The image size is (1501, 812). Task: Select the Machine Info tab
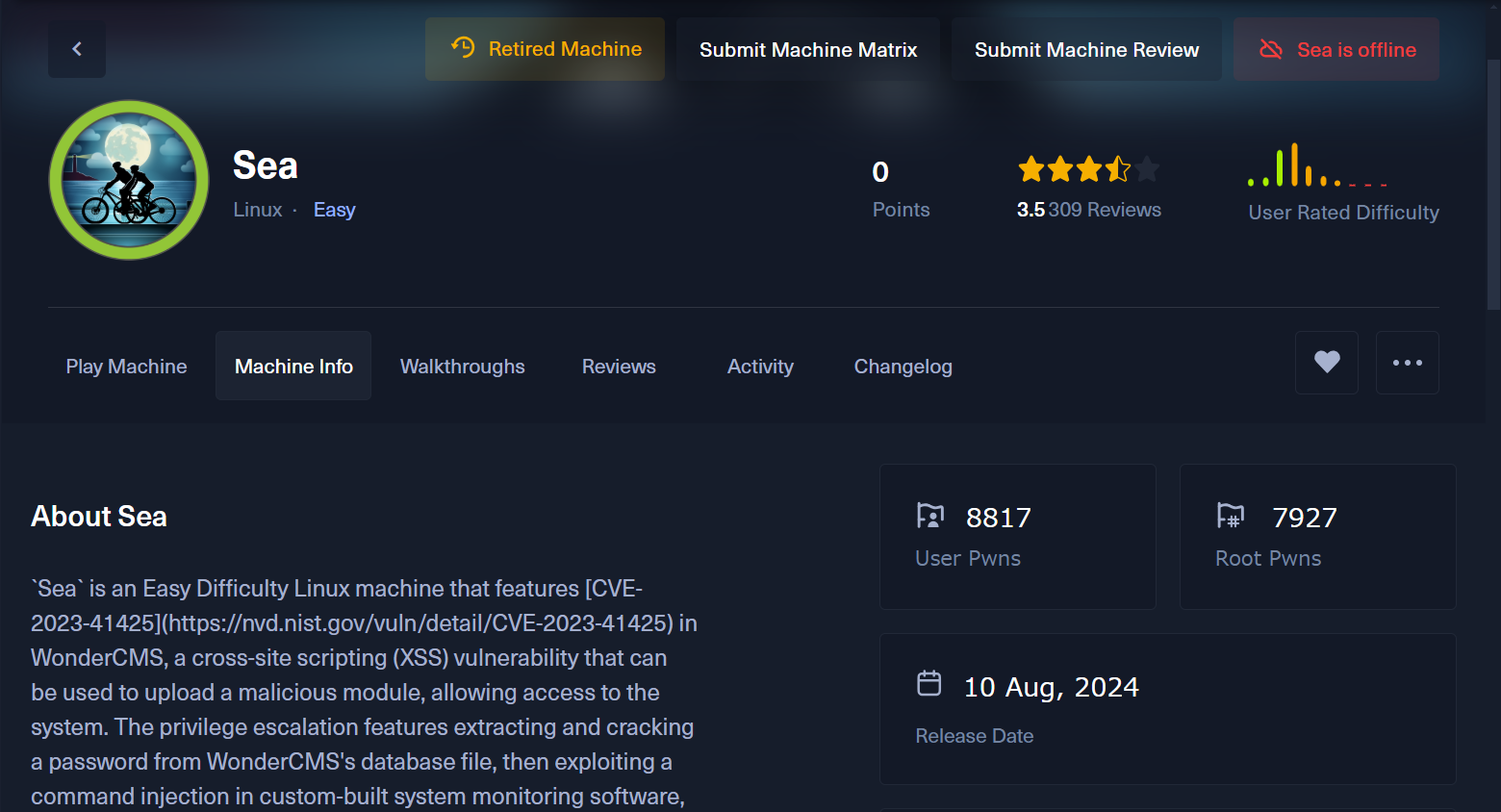293,366
